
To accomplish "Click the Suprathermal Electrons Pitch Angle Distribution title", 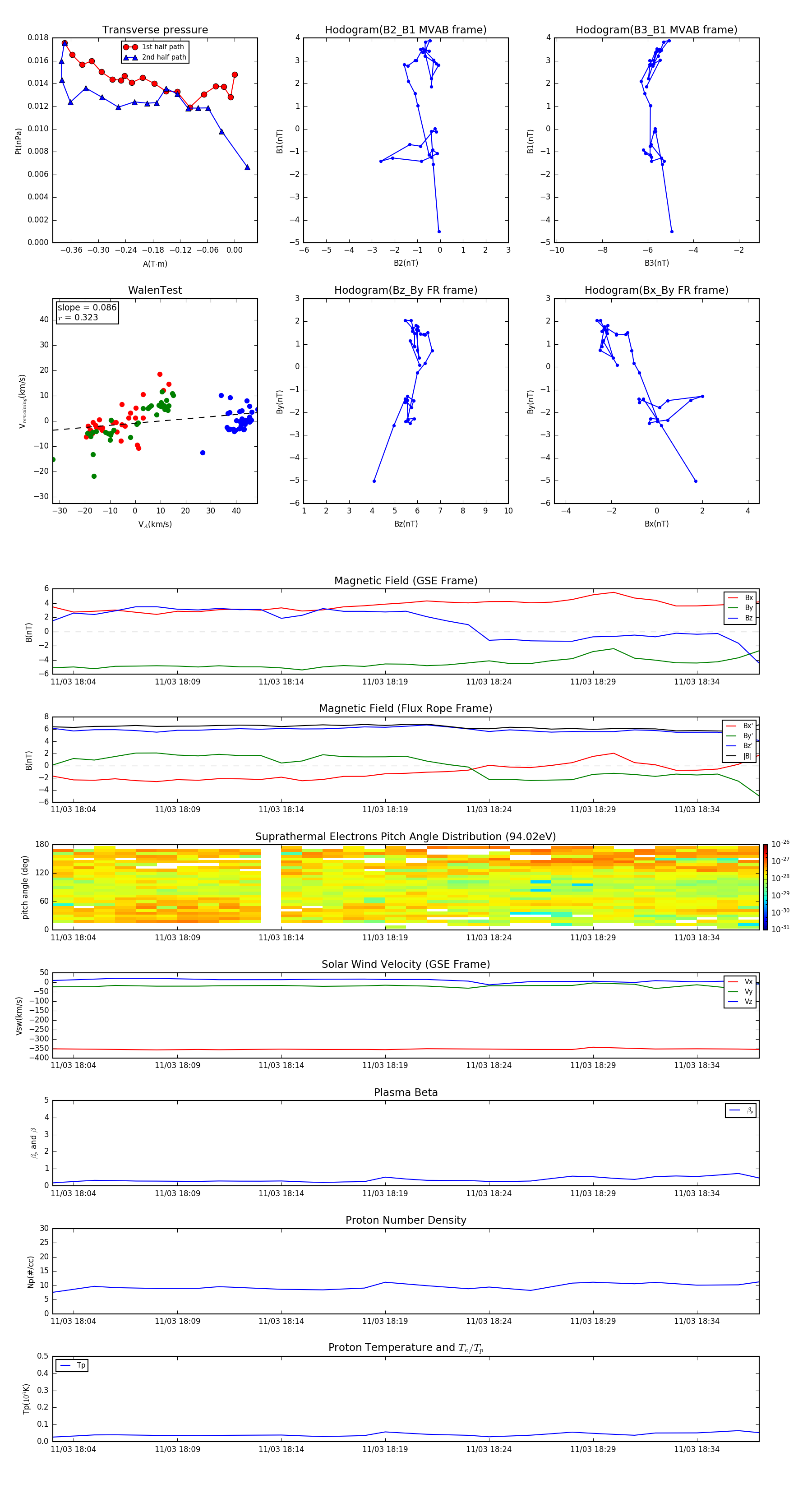I will pyautogui.click(x=406, y=837).
